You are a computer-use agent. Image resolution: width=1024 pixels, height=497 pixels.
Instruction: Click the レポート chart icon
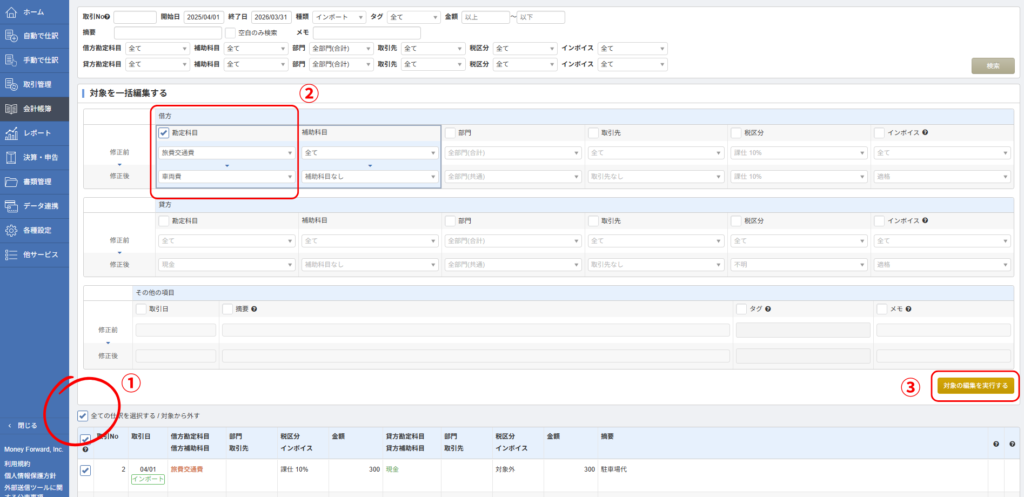click(x=11, y=132)
